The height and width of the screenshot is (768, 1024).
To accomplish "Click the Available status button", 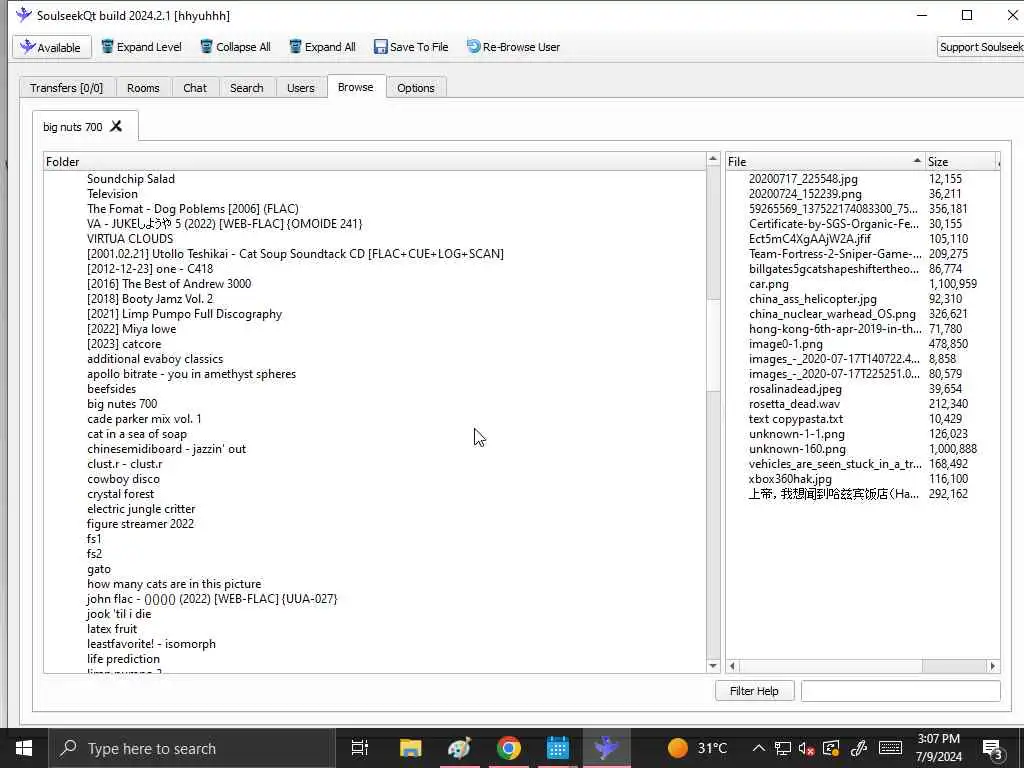I will tap(52, 47).
